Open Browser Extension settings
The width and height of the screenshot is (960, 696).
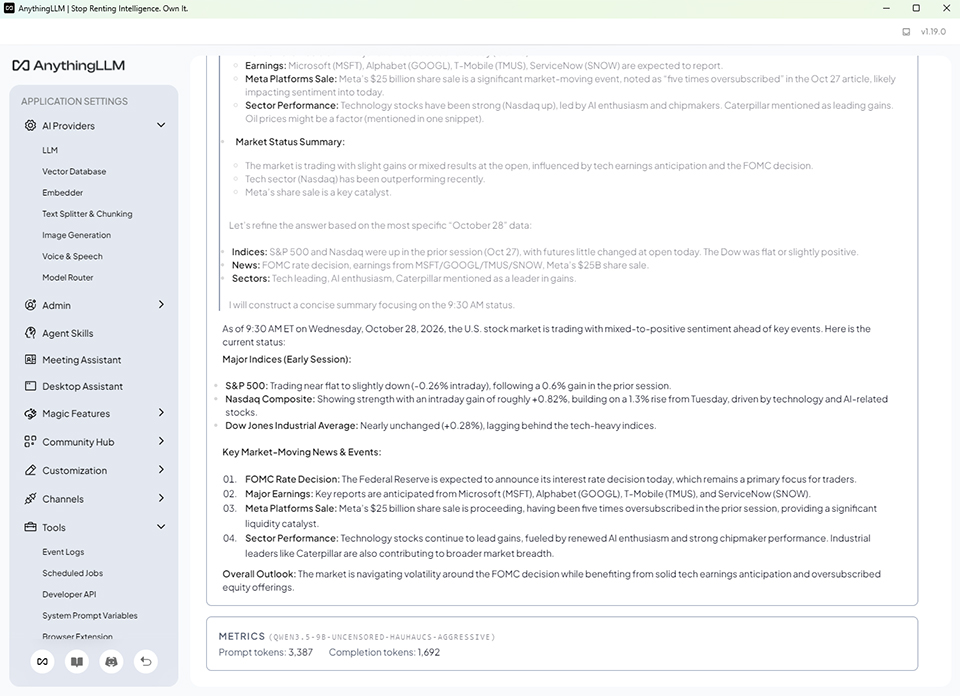77,637
